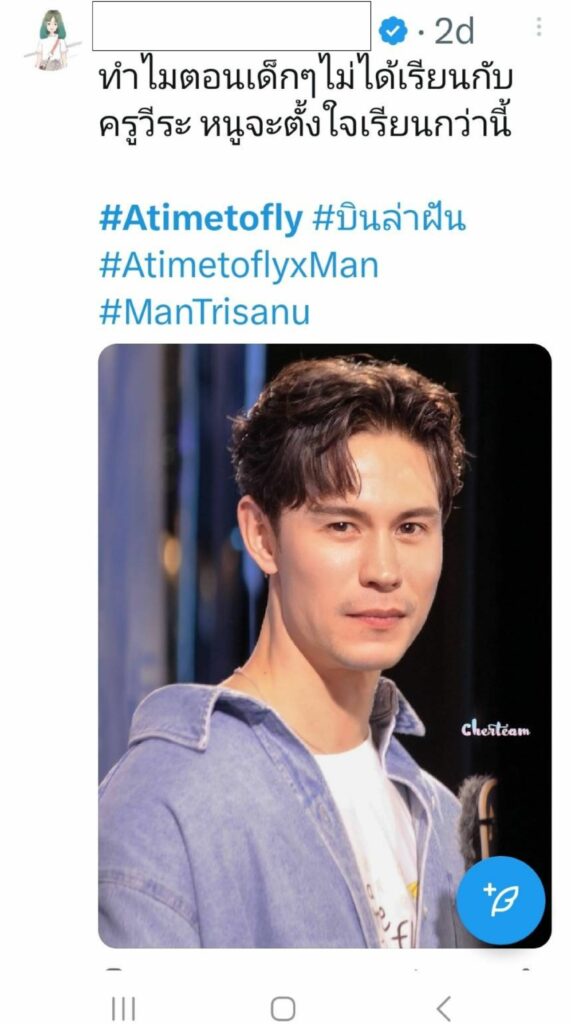Image resolution: width=571 pixels, height=1024 pixels.
Task: Tap the Android back arrow
Action: [444, 1008]
